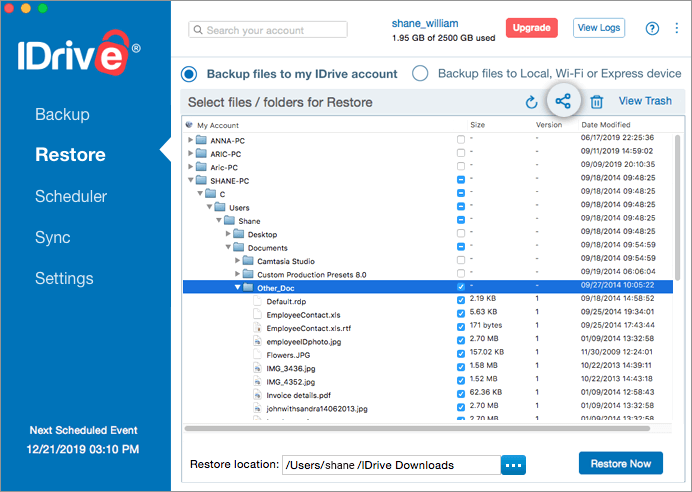The width and height of the screenshot is (692, 492).
Task: Click the refresh icon in the Restore header
Action: point(531,102)
